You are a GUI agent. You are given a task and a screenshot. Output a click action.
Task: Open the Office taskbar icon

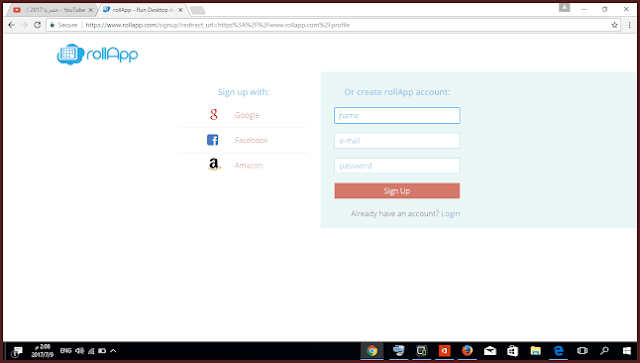pos(444,351)
